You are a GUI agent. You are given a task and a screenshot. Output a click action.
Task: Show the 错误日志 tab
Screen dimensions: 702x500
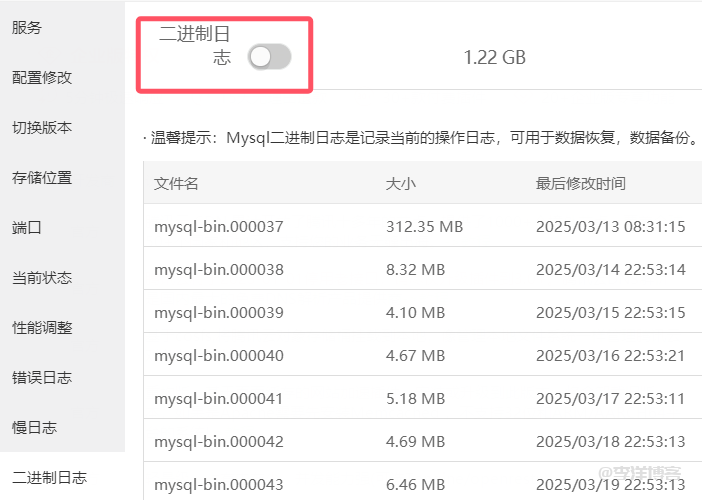pos(42,378)
